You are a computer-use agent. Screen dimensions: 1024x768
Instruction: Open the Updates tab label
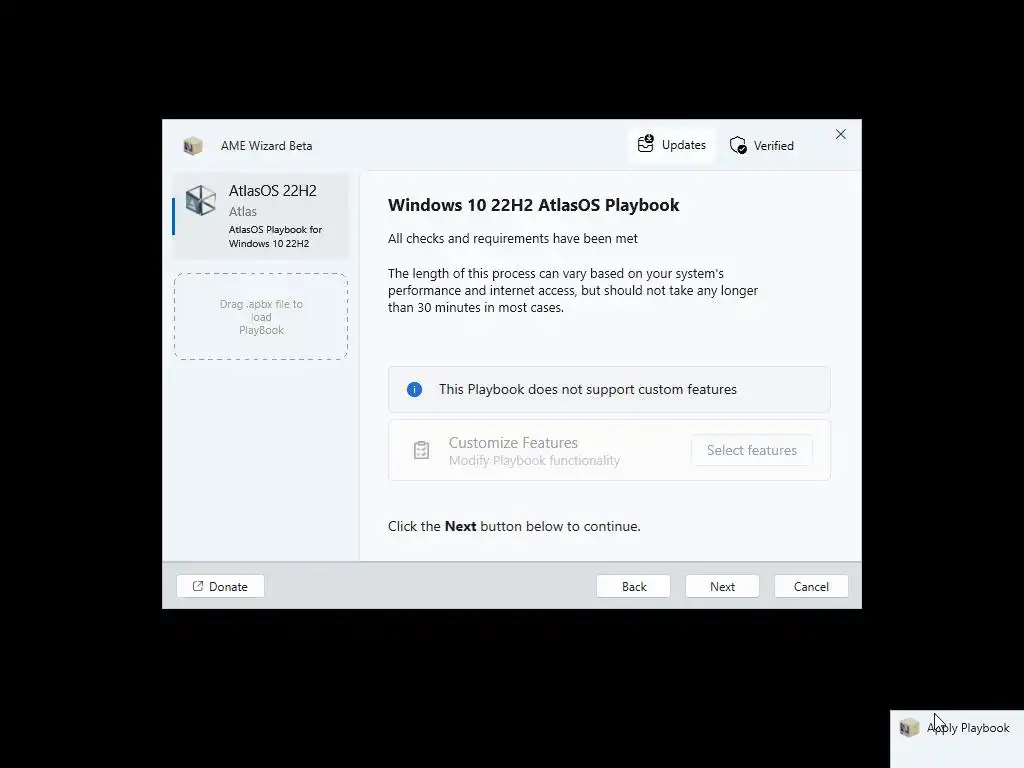(x=683, y=145)
